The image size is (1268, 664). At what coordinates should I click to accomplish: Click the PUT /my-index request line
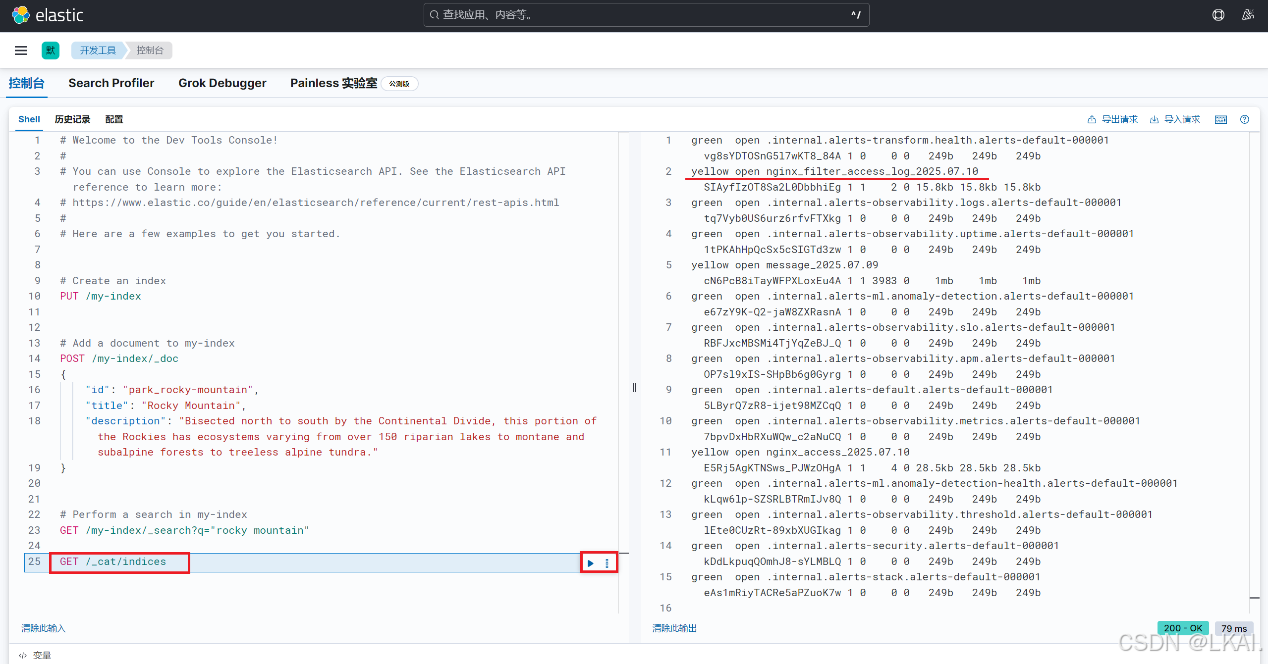(100, 296)
